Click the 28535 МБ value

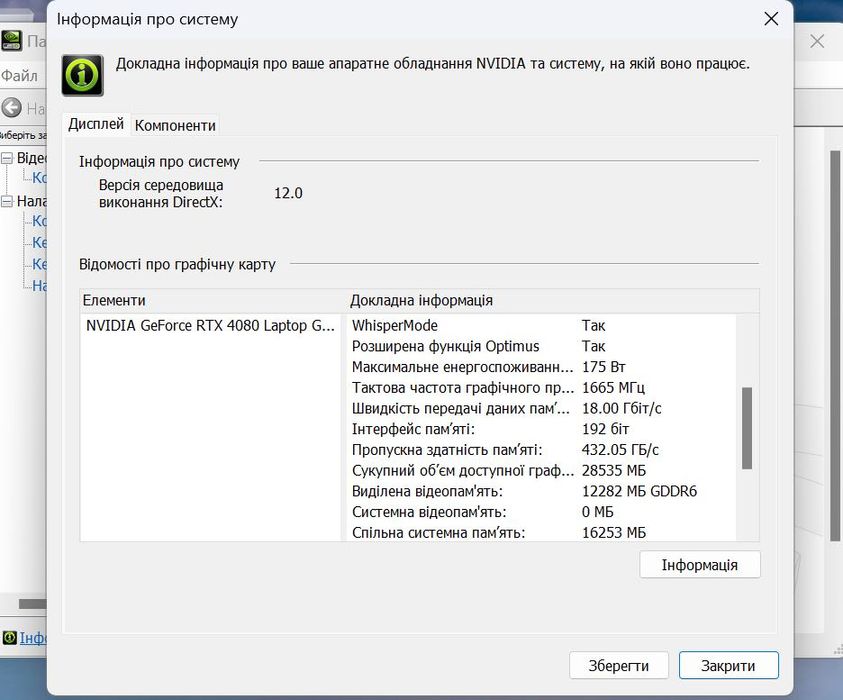pos(614,470)
